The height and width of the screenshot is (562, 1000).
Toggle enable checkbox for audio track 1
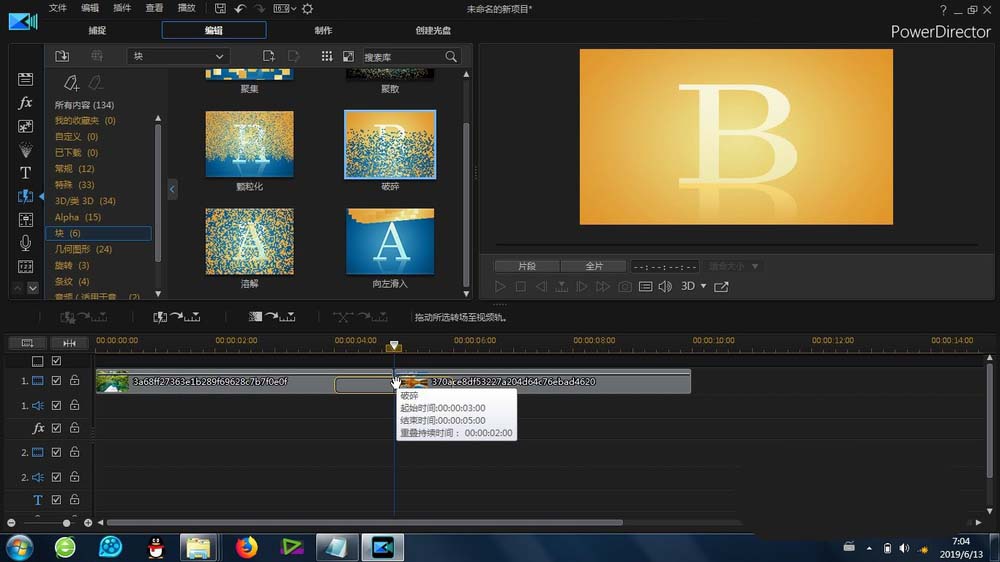[x=56, y=405]
